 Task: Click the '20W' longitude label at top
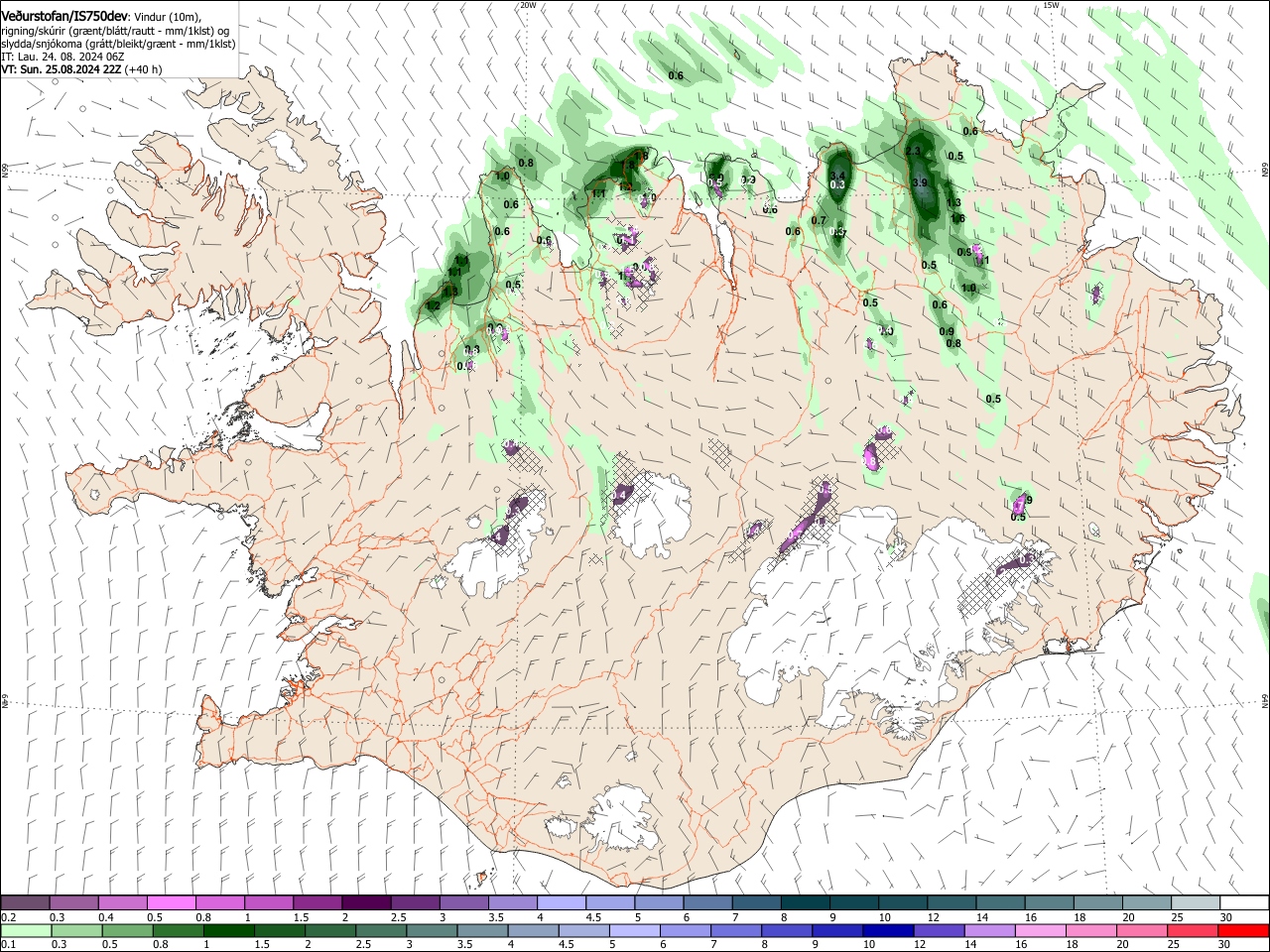(528, 5)
